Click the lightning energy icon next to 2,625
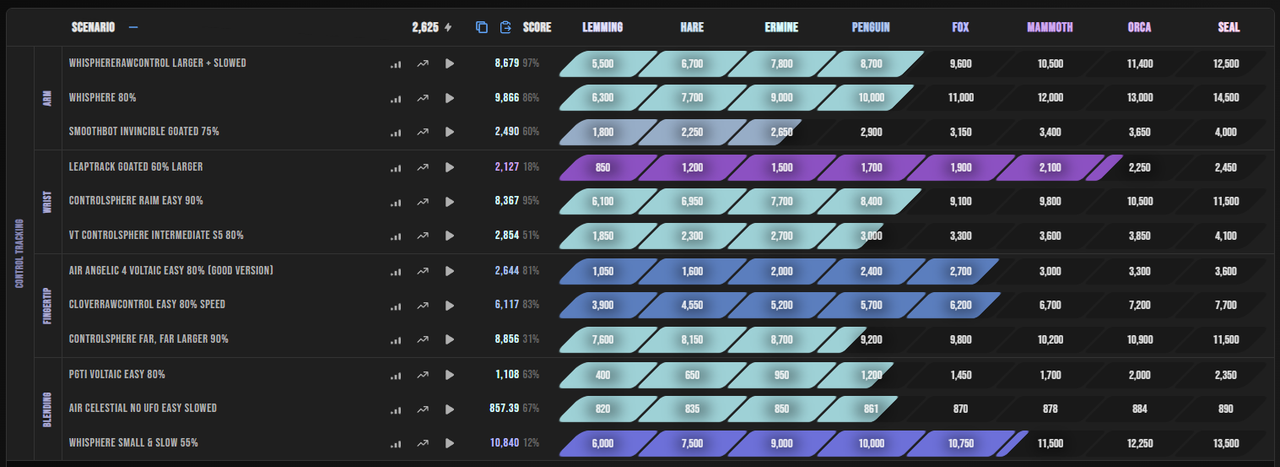Image resolution: width=1280 pixels, height=467 pixels. pos(448,27)
